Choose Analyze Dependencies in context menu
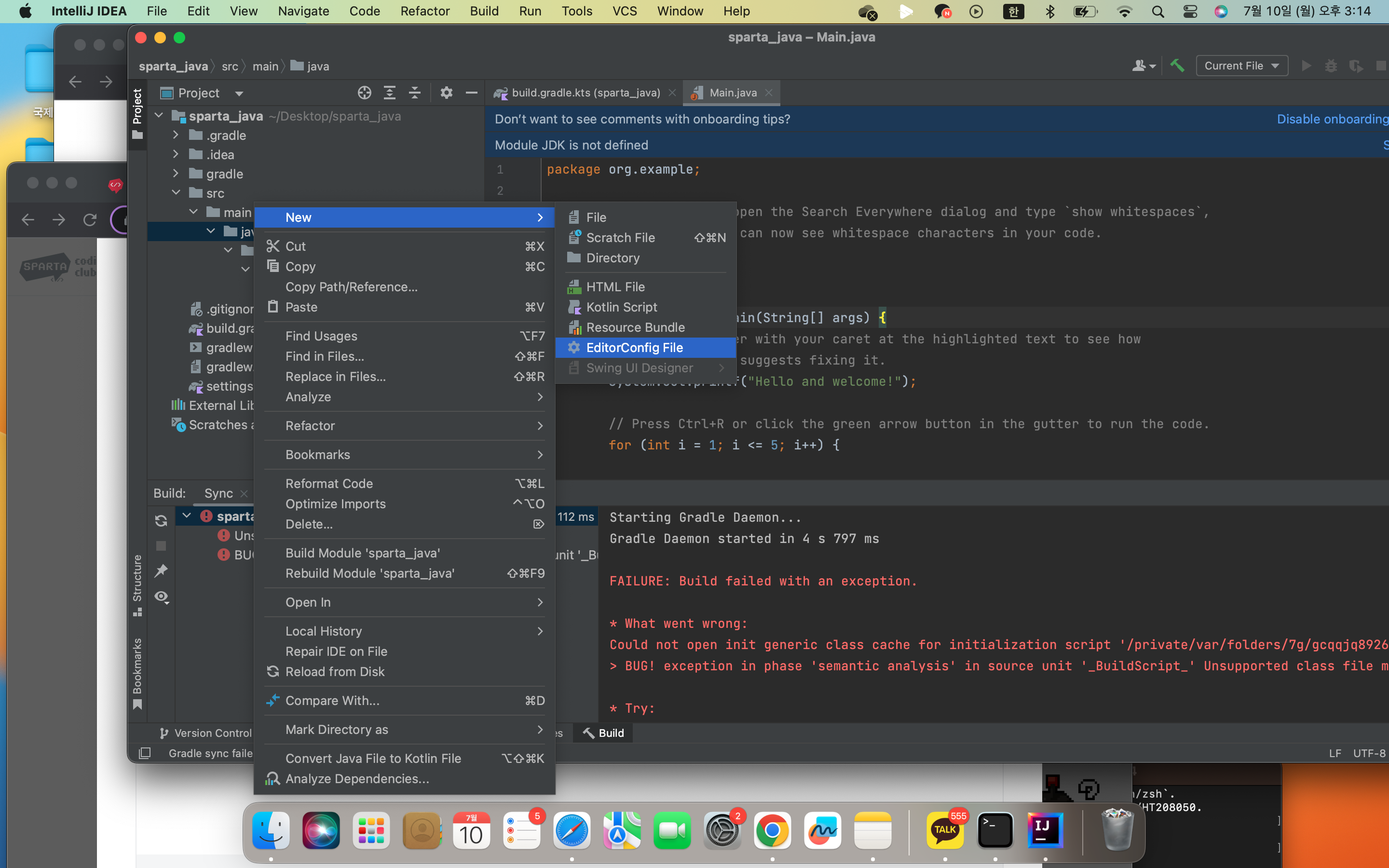Image resolution: width=1389 pixels, height=868 pixels. pos(404,778)
